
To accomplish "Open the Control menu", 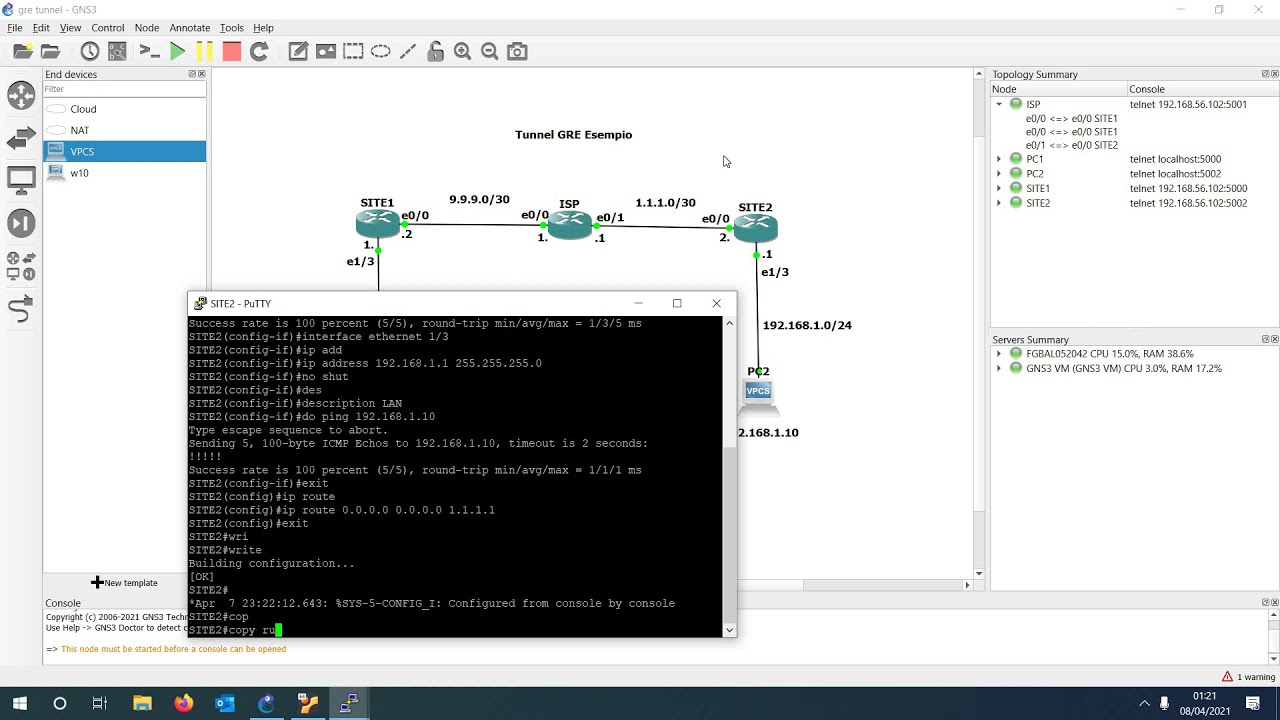I will point(107,28).
